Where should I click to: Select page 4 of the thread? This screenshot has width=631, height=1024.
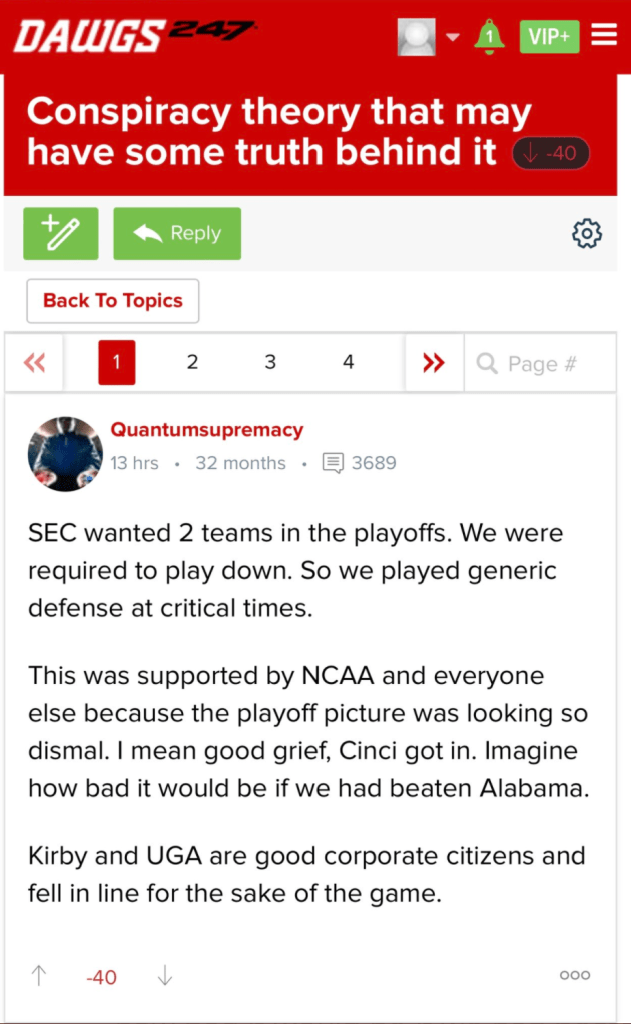[x=348, y=363]
